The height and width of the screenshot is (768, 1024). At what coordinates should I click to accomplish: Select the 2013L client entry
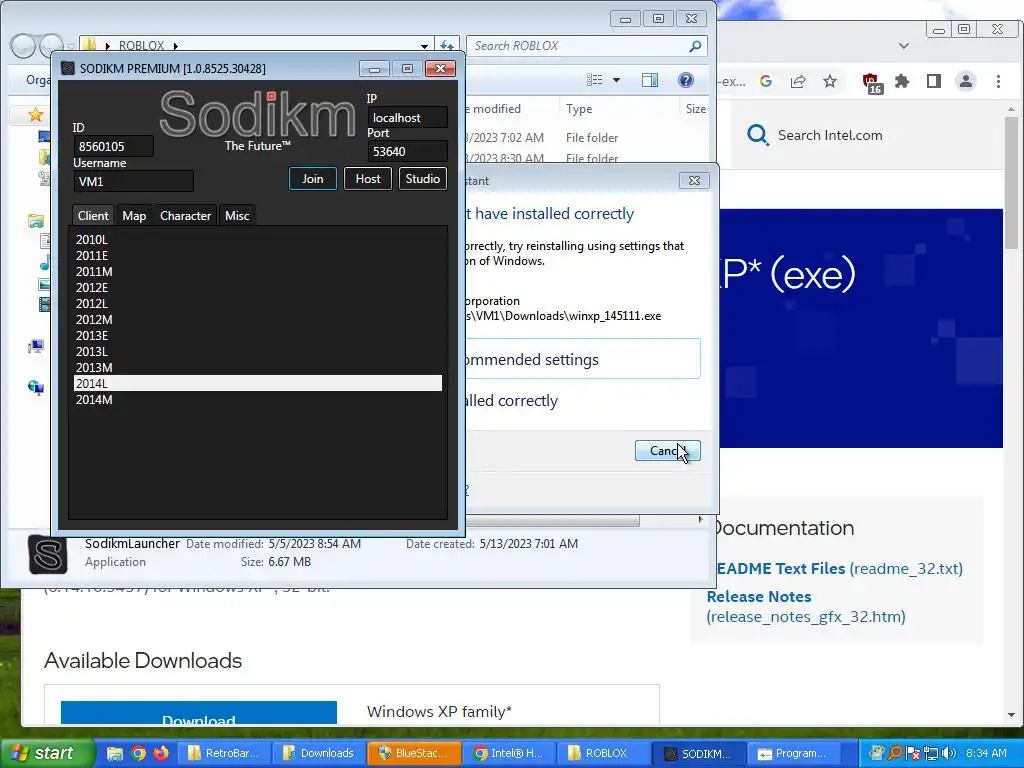pyautogui.click(x=257, y=351)
